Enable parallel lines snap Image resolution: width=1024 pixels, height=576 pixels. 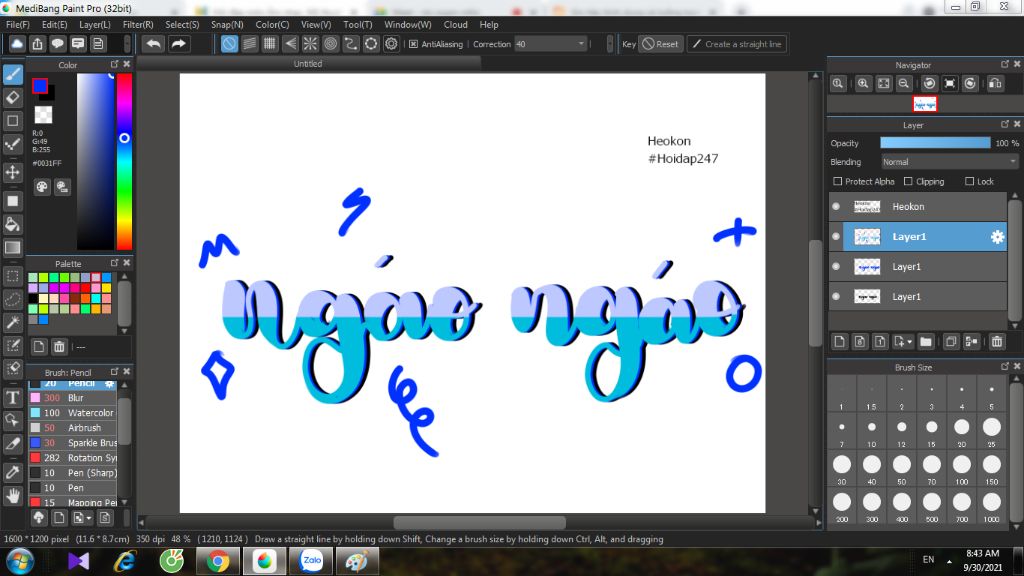[x=249, y=44]
